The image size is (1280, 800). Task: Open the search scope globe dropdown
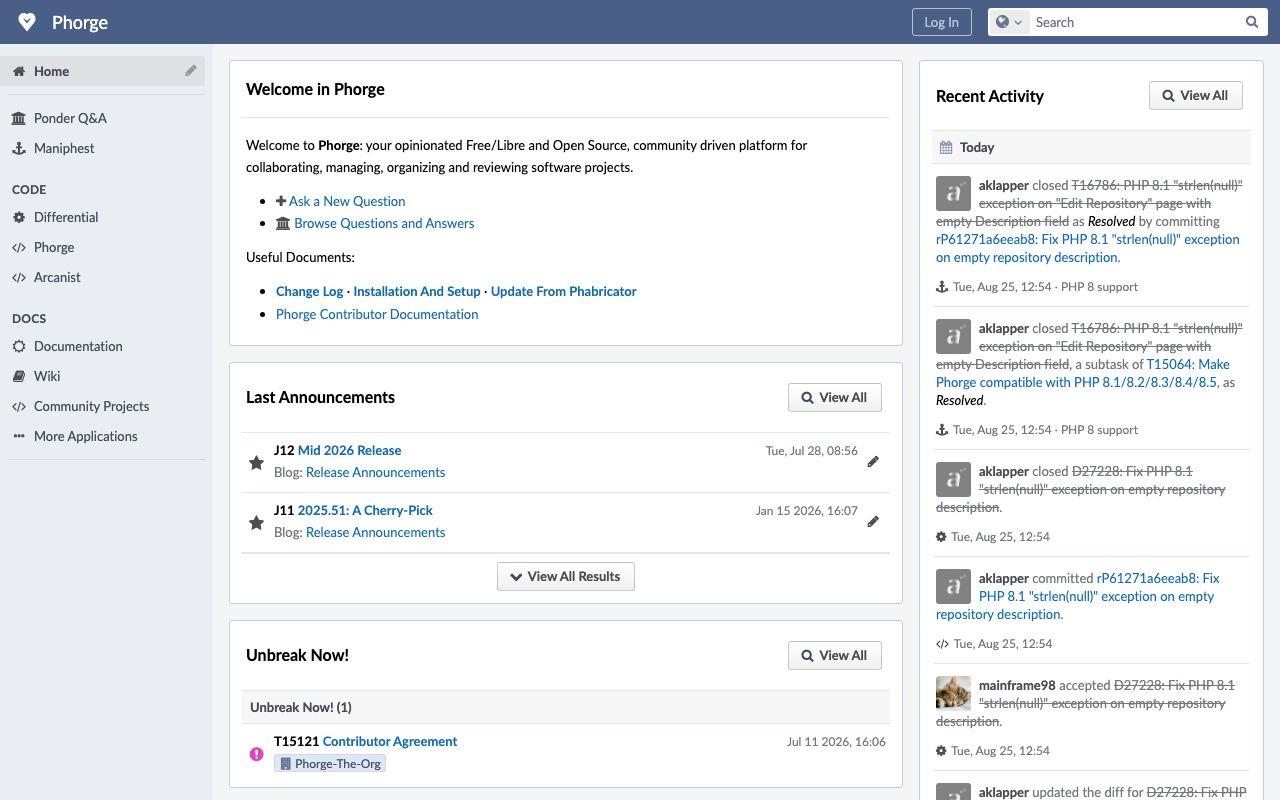point(1009,22)
